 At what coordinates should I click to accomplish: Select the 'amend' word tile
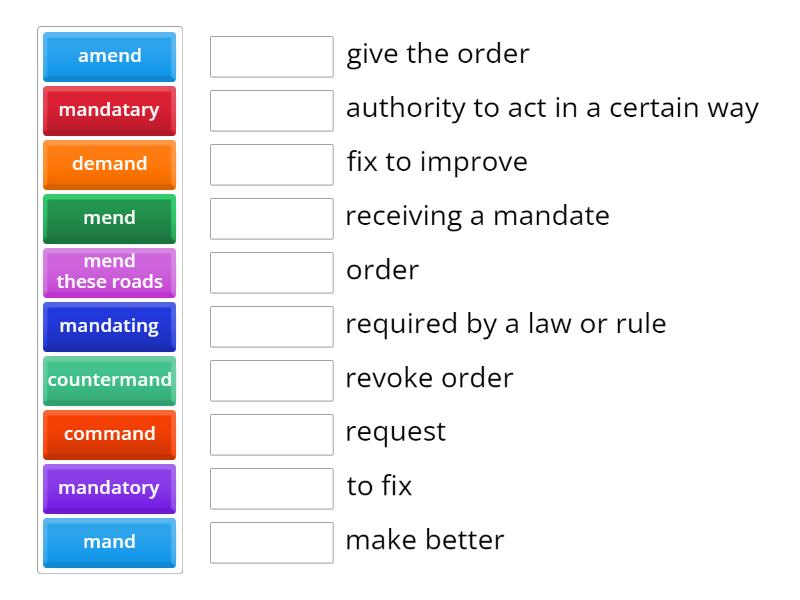(109, 57)
